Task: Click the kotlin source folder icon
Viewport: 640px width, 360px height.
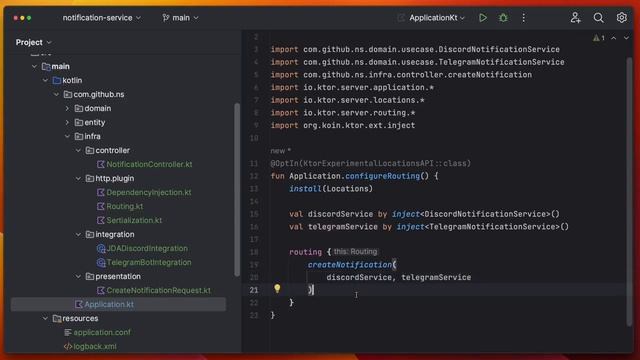Action: (57, 80)
